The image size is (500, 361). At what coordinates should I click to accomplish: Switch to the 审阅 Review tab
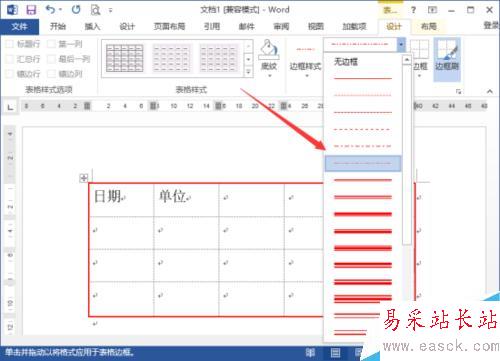point(281,26)
